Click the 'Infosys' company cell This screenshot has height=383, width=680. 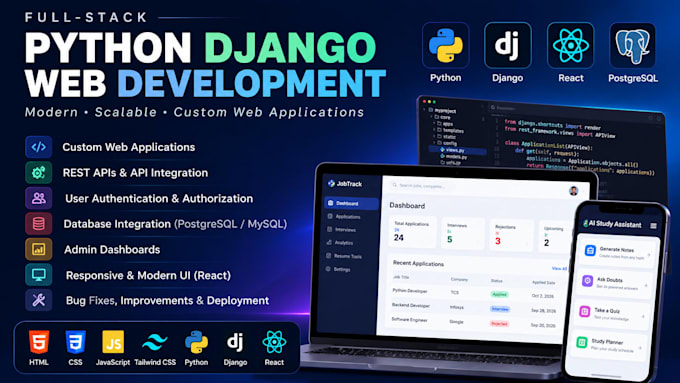pos(457,308)
